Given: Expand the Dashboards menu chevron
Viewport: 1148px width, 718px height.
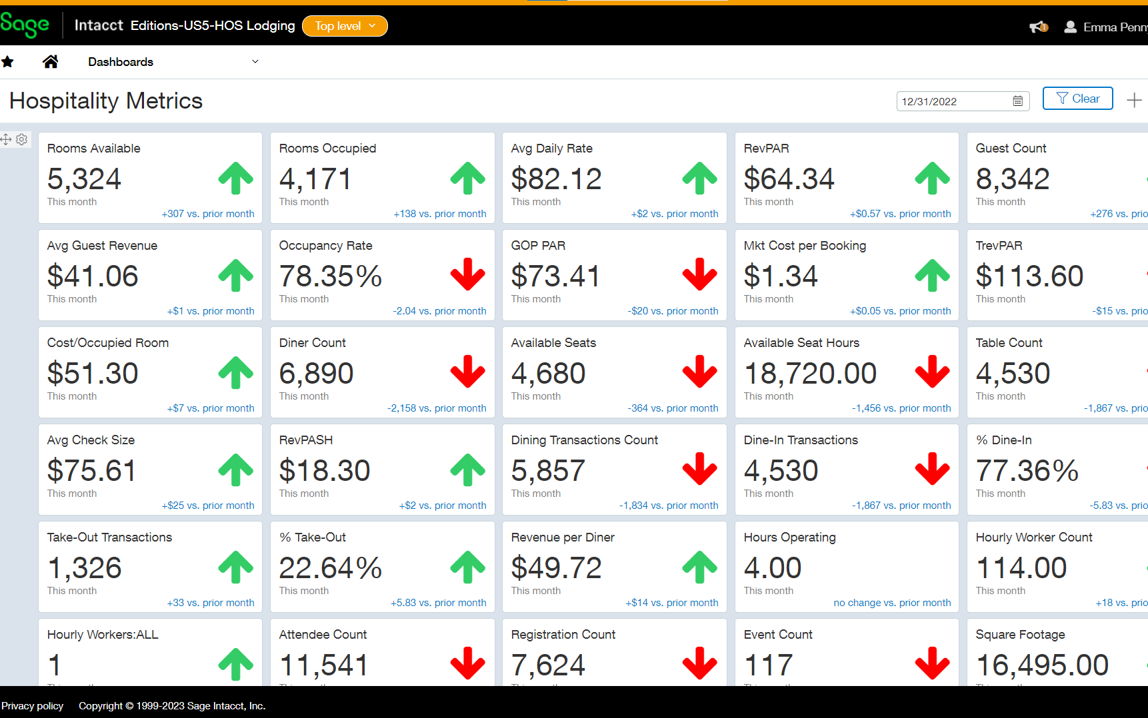Looking at the screenshot, I should click(x=255, y=61).
